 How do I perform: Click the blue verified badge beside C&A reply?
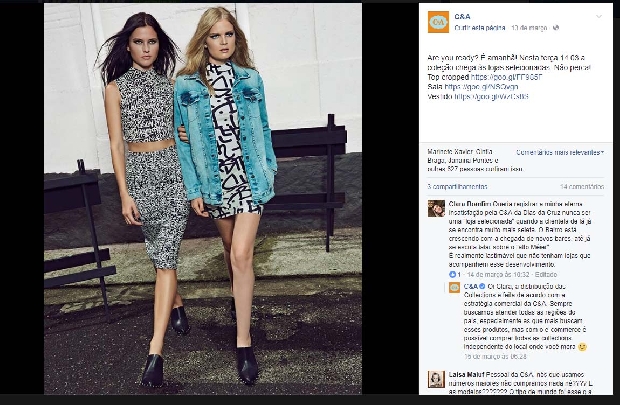[x=482, y=286]
